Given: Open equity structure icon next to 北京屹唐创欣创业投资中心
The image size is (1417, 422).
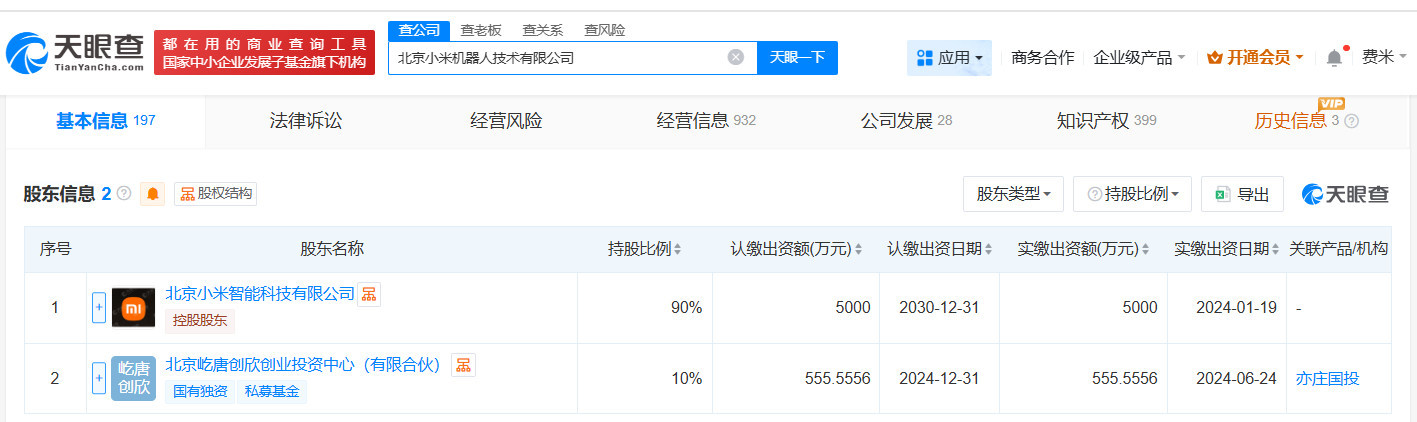Looking at the screenshot, I should point(463,365).
